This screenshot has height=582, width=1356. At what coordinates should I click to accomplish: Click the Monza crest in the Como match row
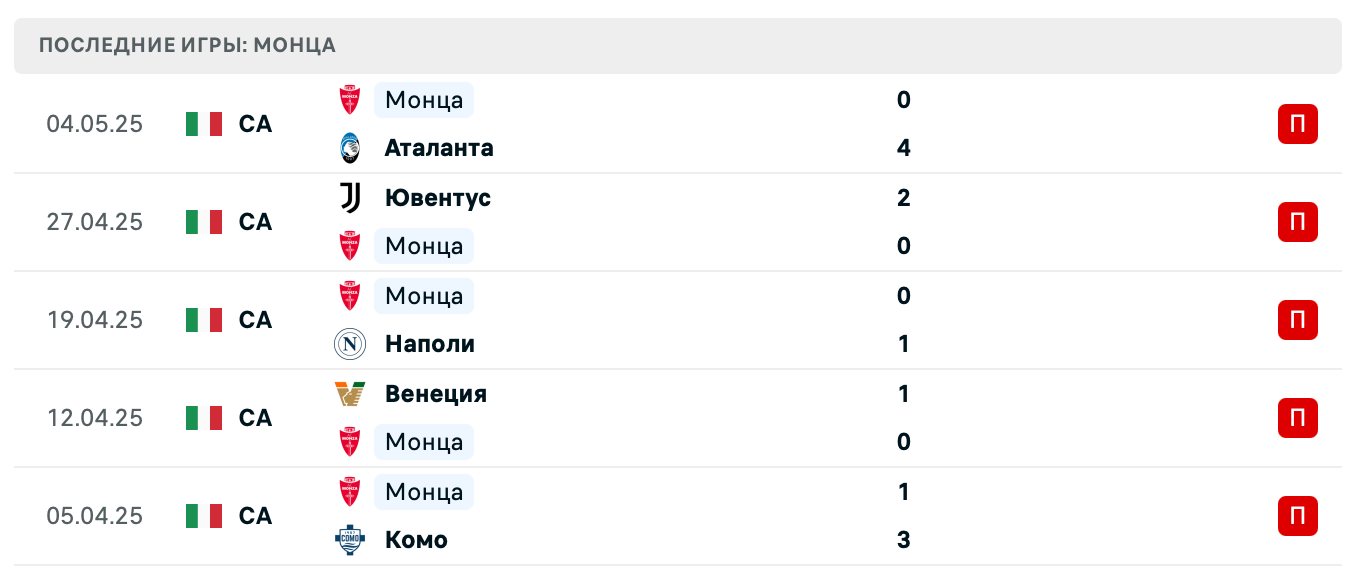[x=349, y=492]
